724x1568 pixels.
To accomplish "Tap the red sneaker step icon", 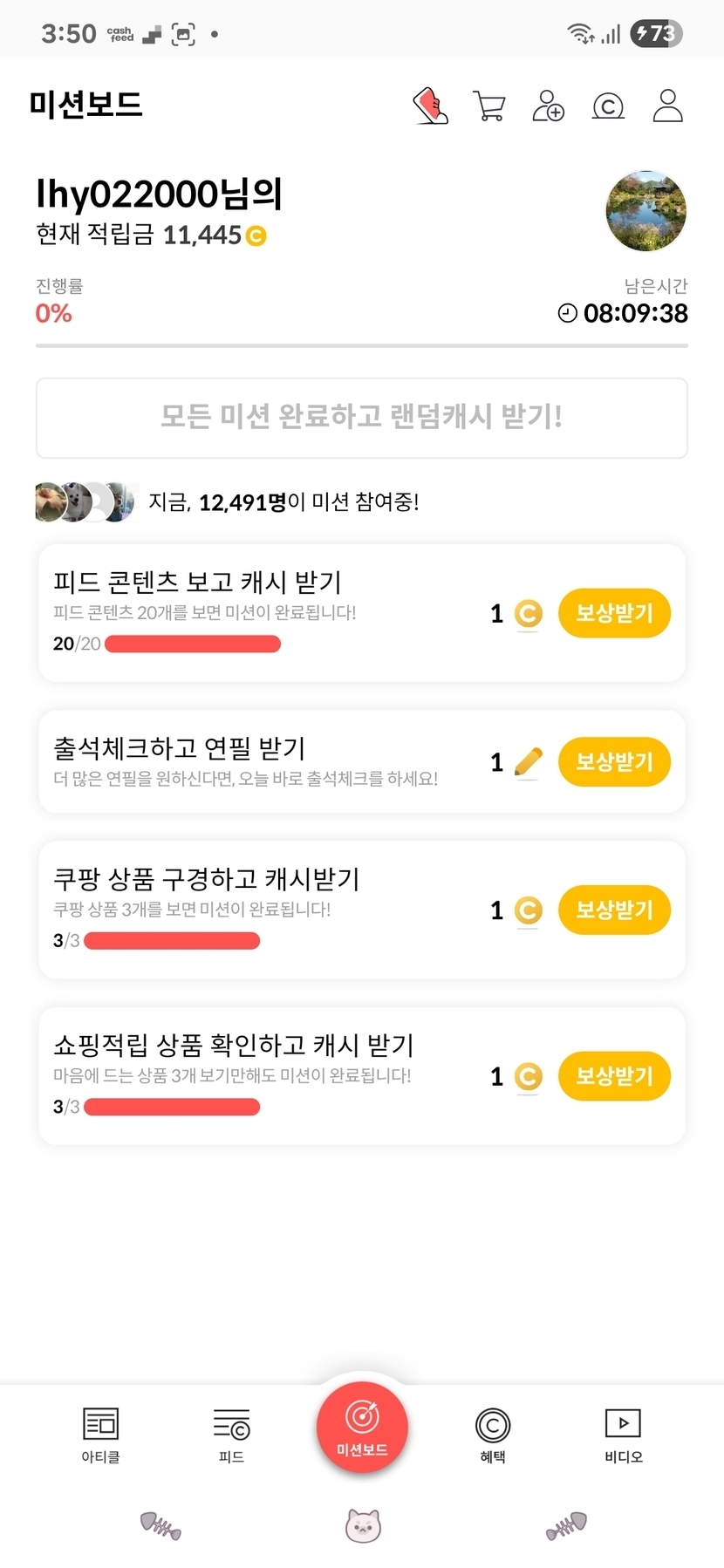I will tap(430, 106).
